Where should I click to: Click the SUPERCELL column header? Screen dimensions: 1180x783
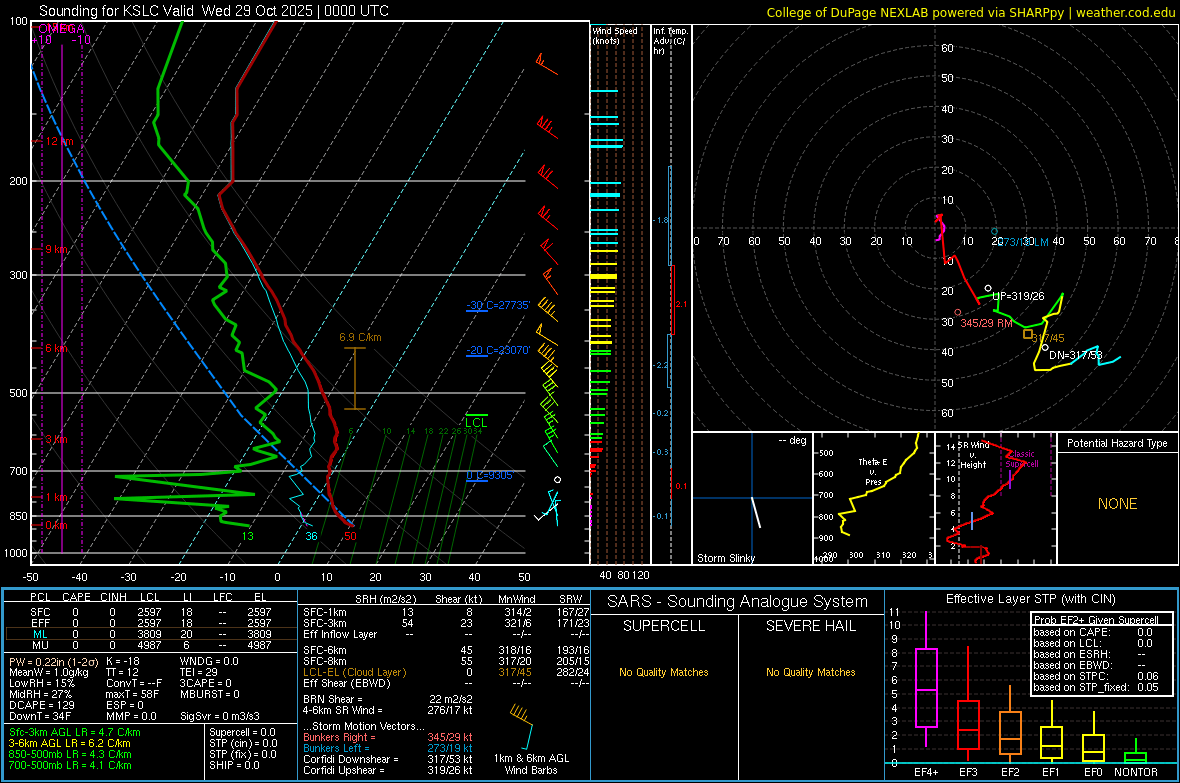664,626
